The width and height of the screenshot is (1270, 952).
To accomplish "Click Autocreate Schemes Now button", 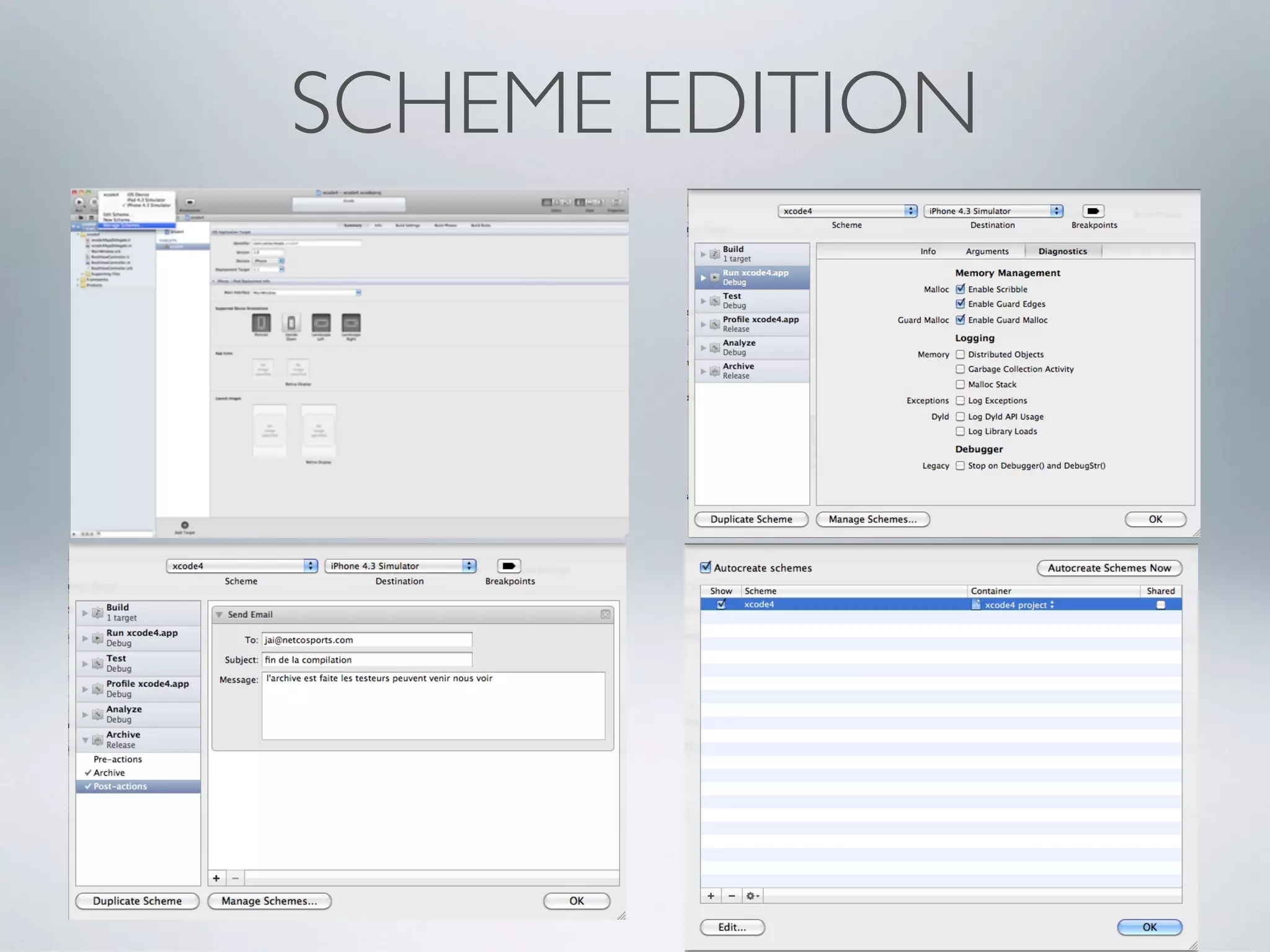I will point(1109,568).
